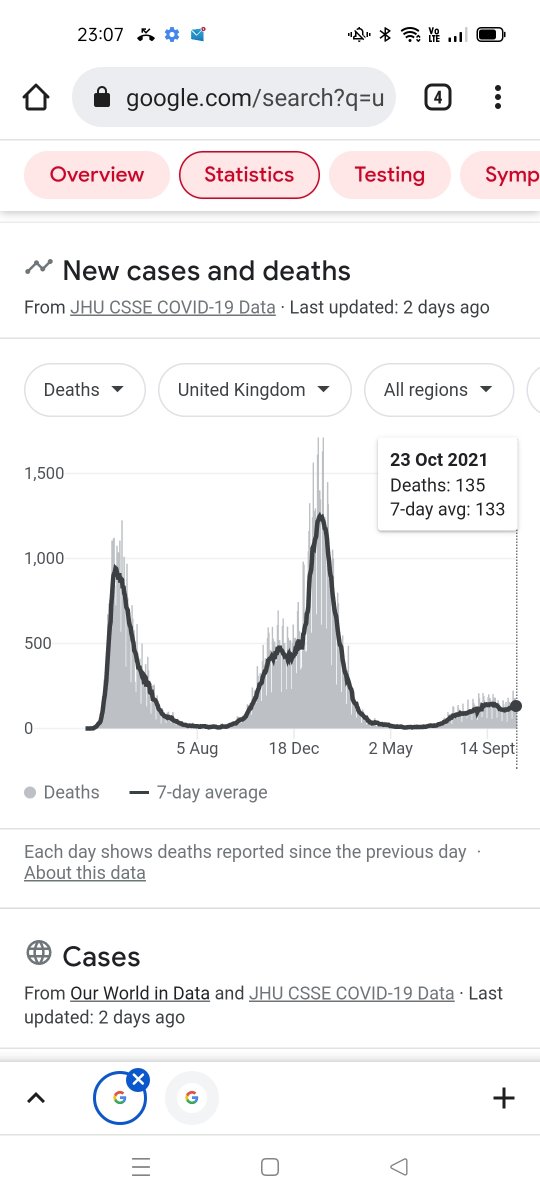Open the Our World in Data link
The height and width of the screenshot is (1200, 540).
click(x=140, y=993)
